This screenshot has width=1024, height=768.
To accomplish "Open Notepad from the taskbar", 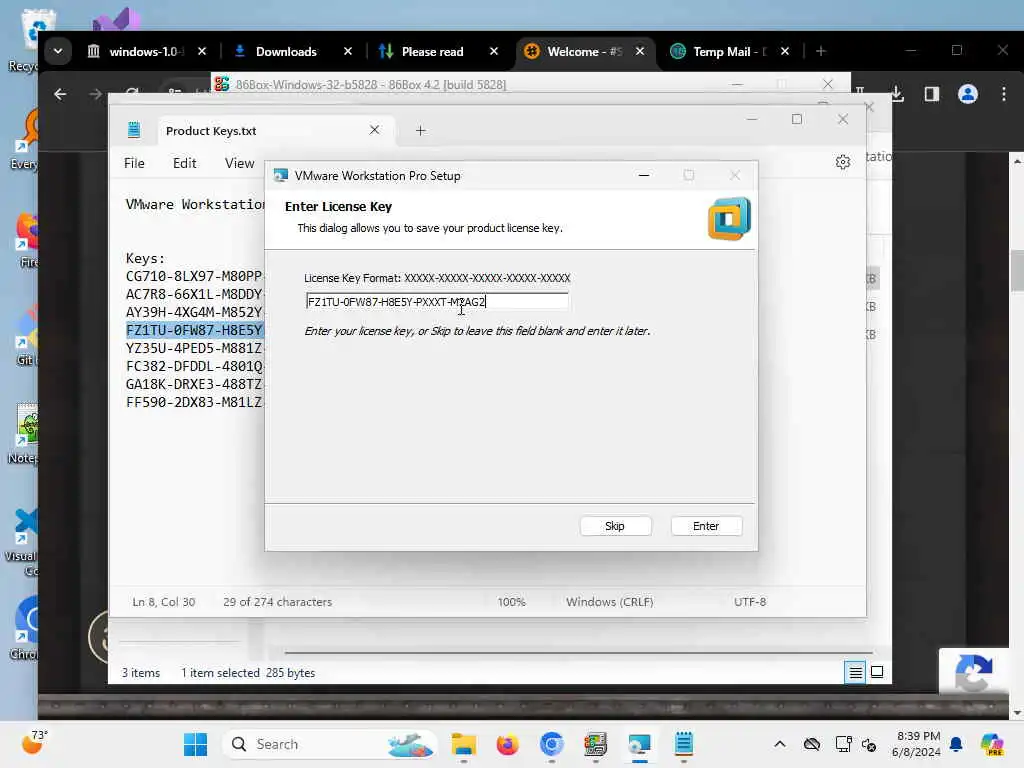I will (684, 744).
